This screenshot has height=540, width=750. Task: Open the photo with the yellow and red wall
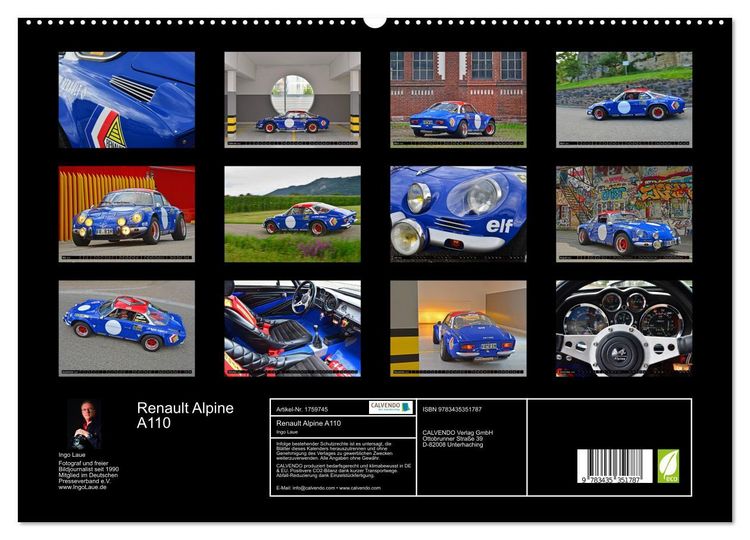[x=127, y=214]
